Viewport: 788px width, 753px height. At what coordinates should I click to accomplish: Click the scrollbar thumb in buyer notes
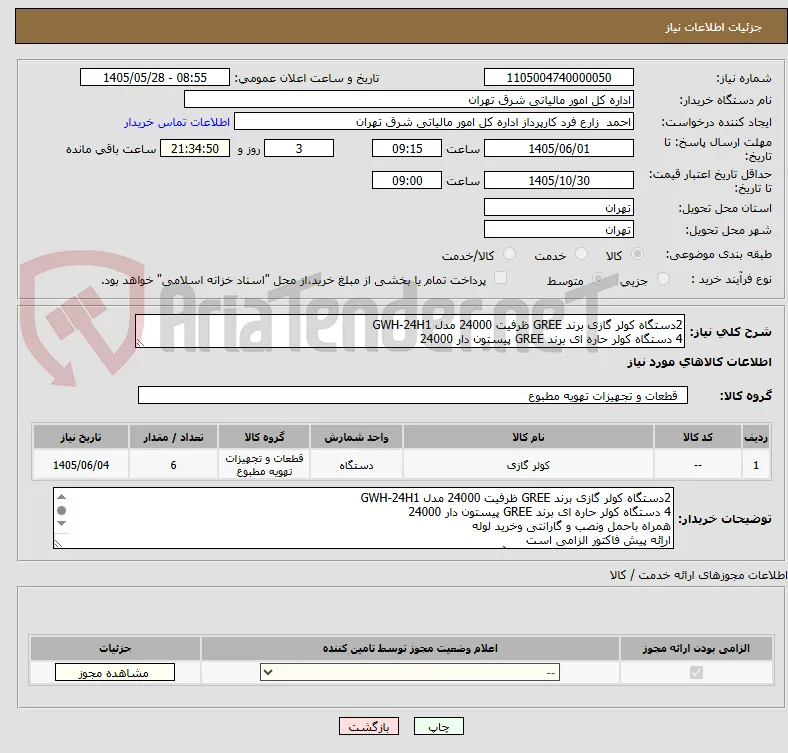tap(61, 511)
